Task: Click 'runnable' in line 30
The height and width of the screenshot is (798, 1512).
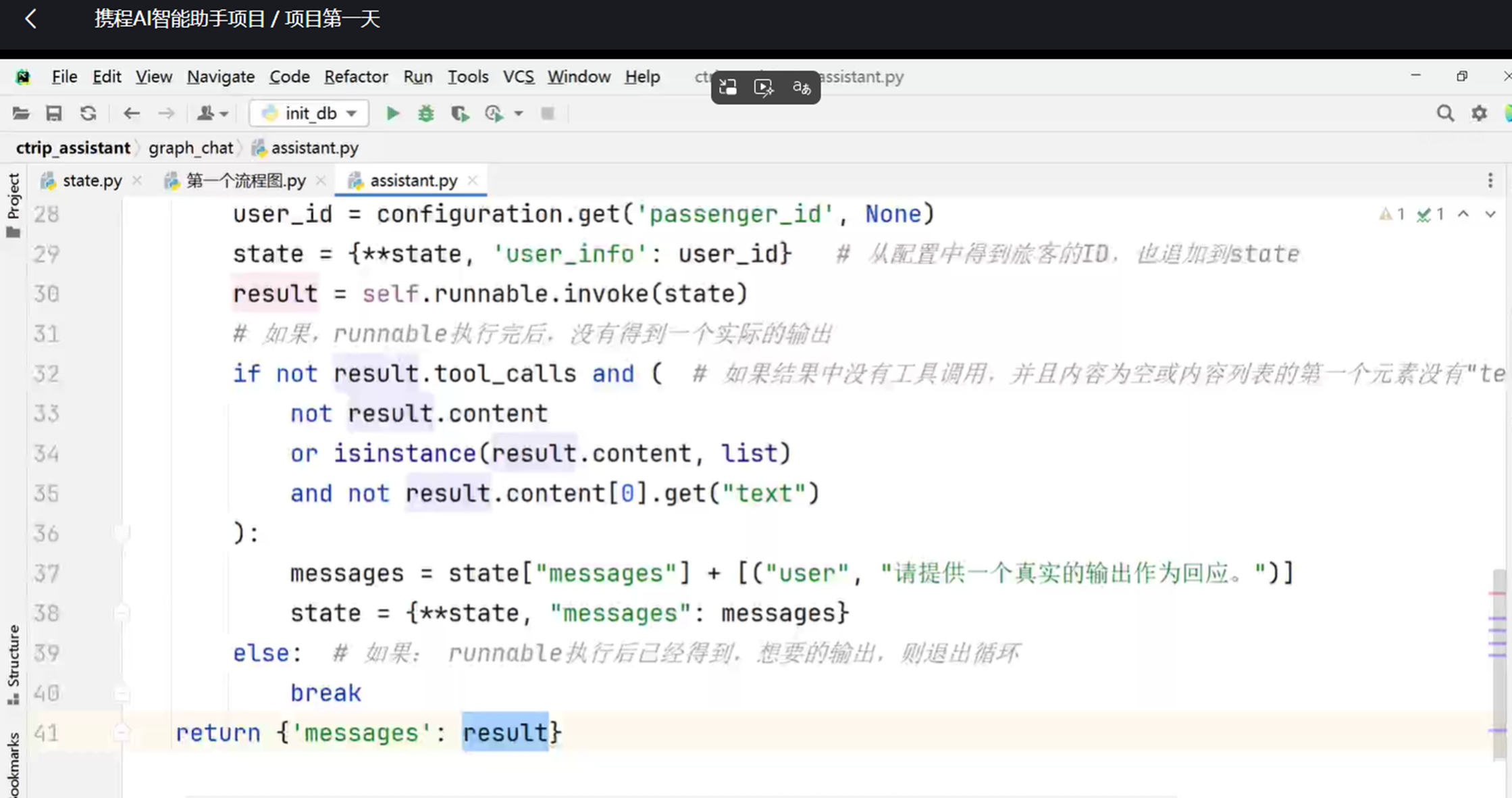Action: [490, 294]
